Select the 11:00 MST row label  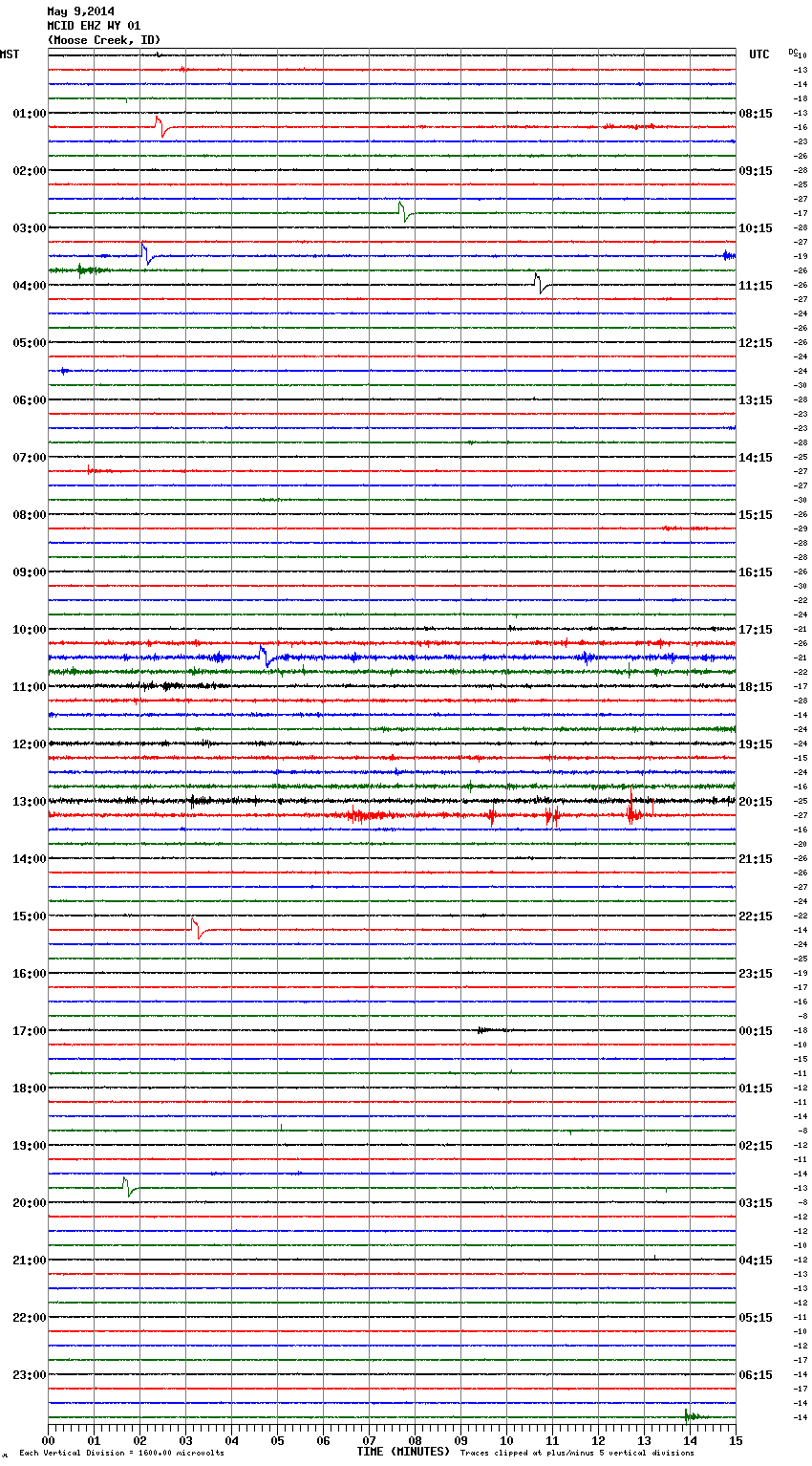point(30,686)
